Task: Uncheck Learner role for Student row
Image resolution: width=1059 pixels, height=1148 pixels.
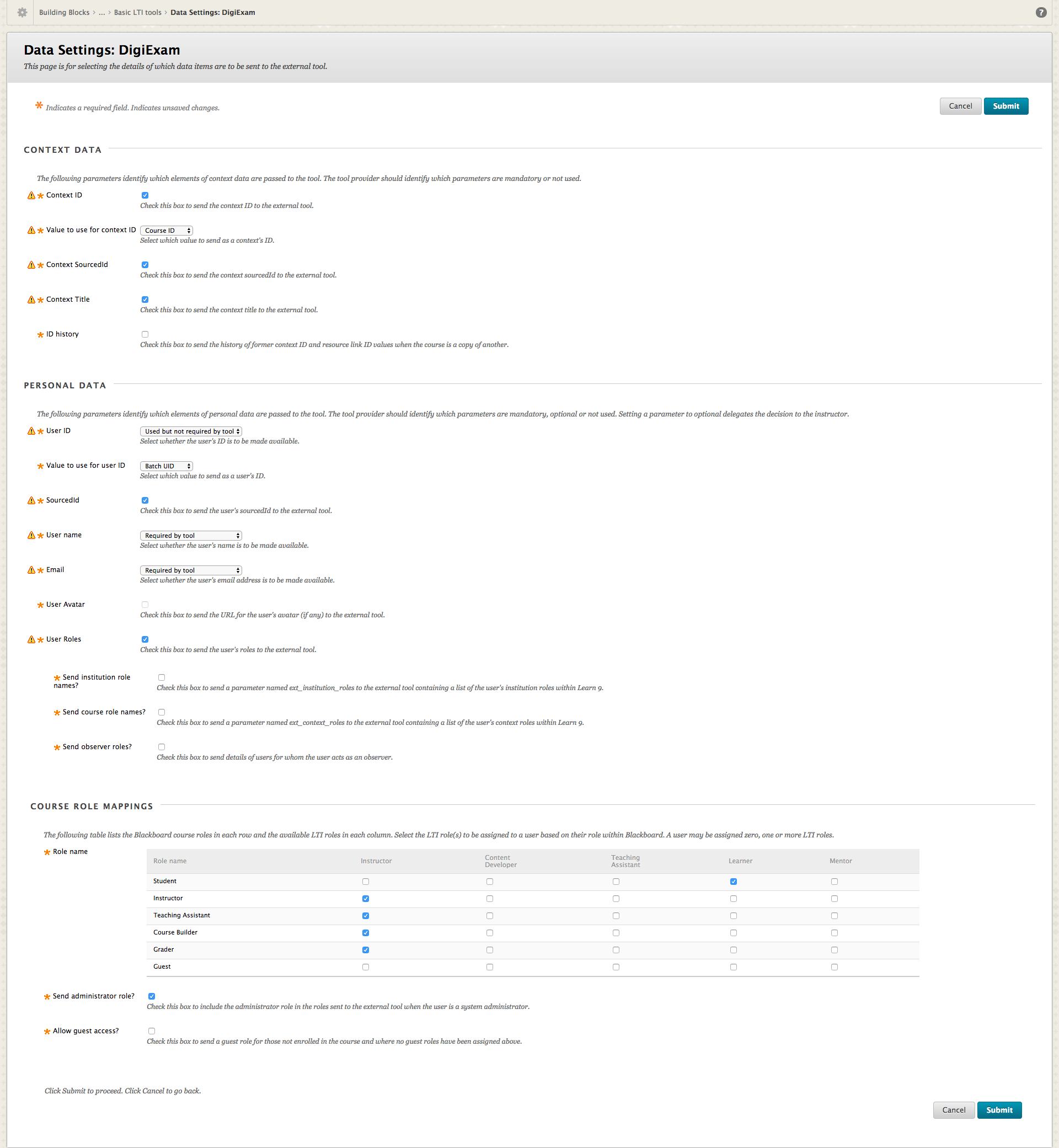Action: click(x=734, y=882)
